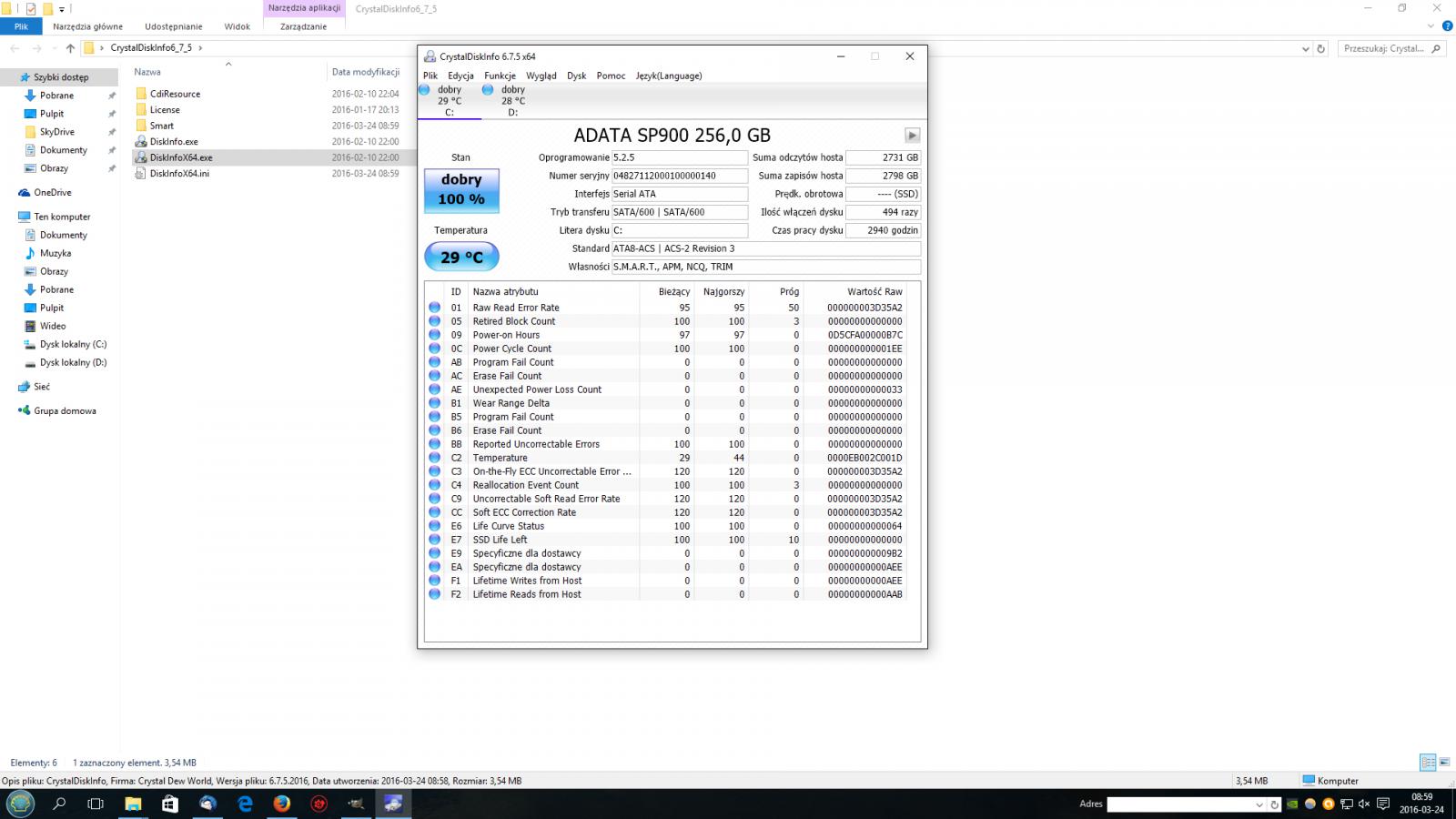This screenshot has width=1456, height=819.
Task: Open the blue Plik tab in Explorer
Action: 21,26
